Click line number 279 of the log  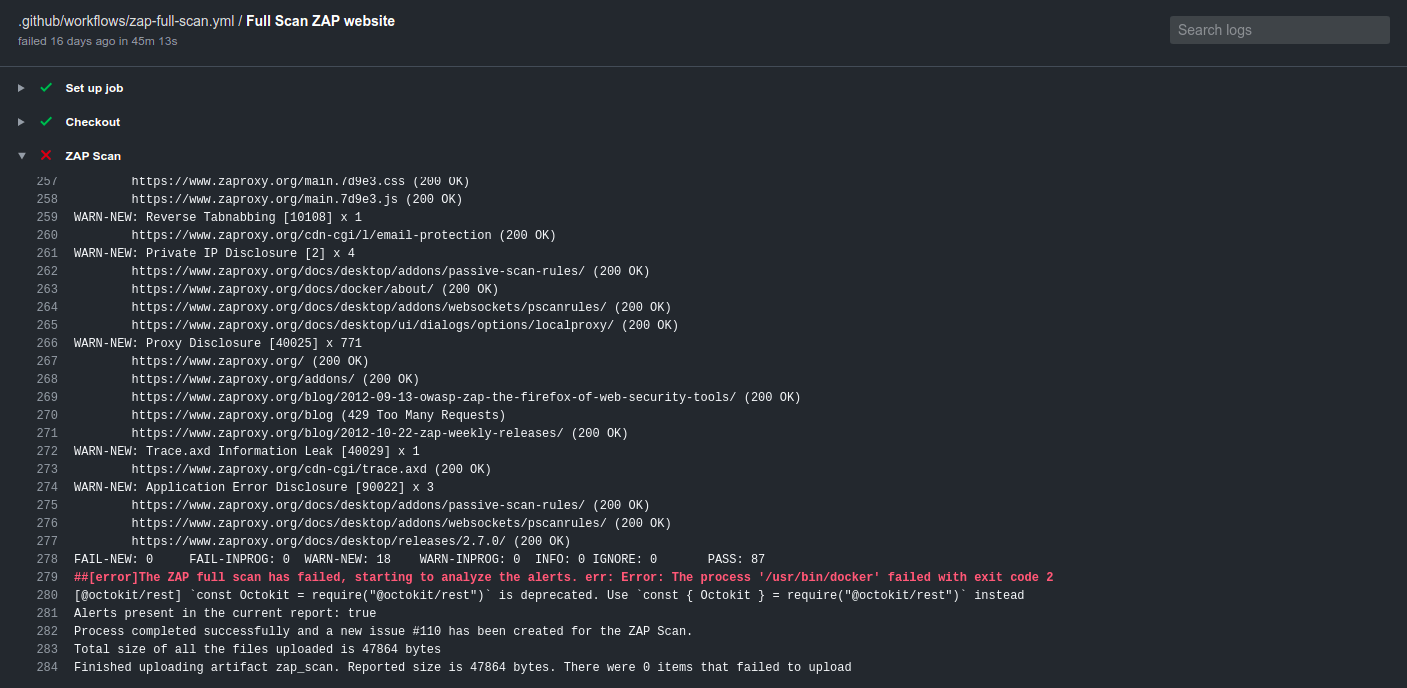46,577
